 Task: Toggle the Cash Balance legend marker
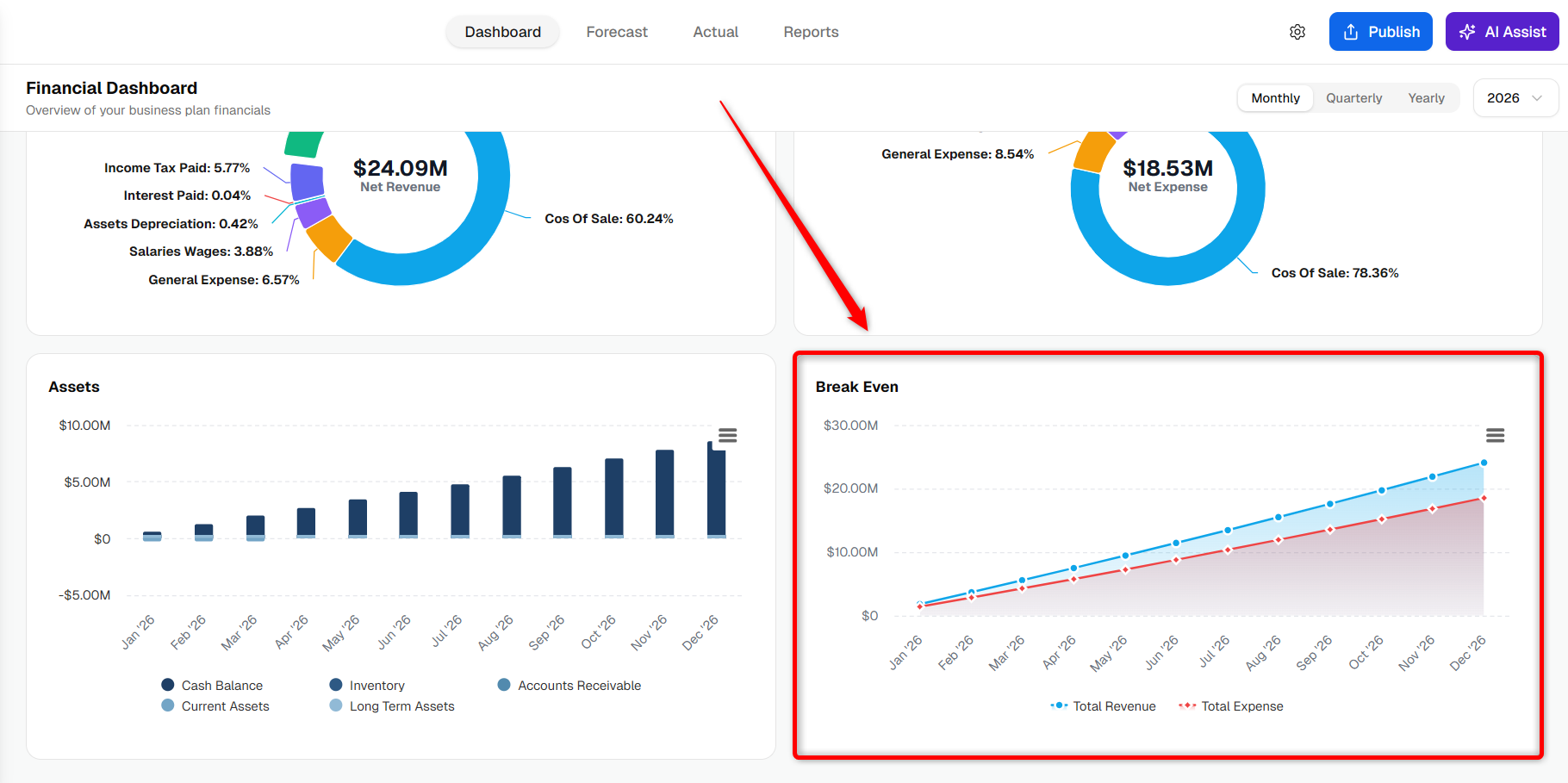(x=168, y=685)
